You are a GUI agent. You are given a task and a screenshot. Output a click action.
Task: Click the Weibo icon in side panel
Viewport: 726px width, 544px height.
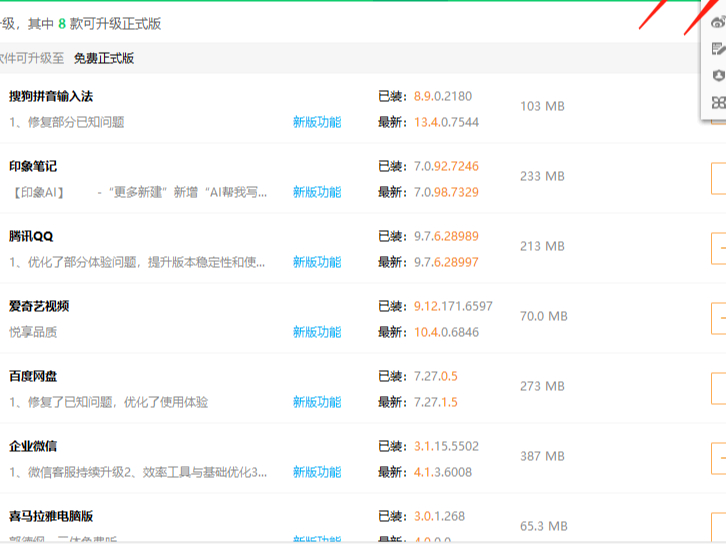point(719,21)
